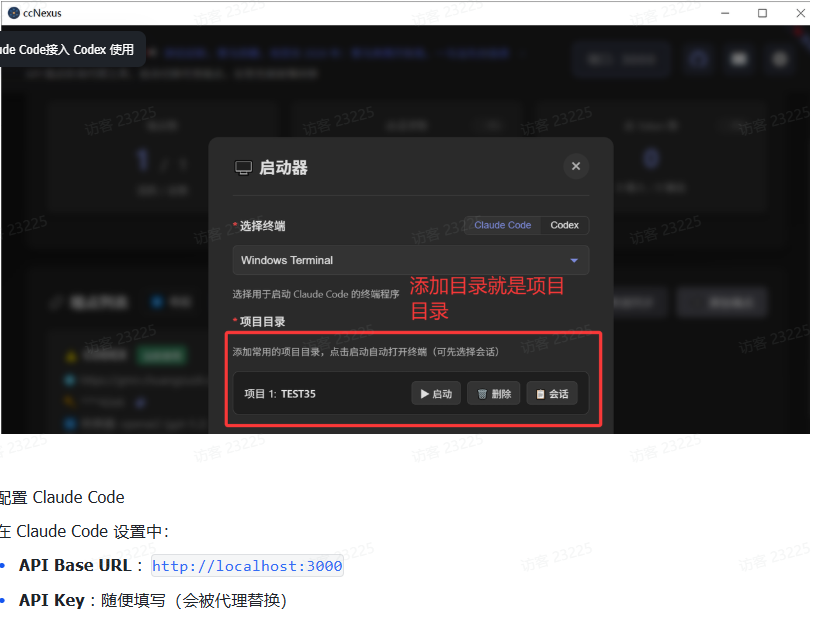Switch to the Codex tab
Screen dimensions: 821x619
click(x=564, y=225)
